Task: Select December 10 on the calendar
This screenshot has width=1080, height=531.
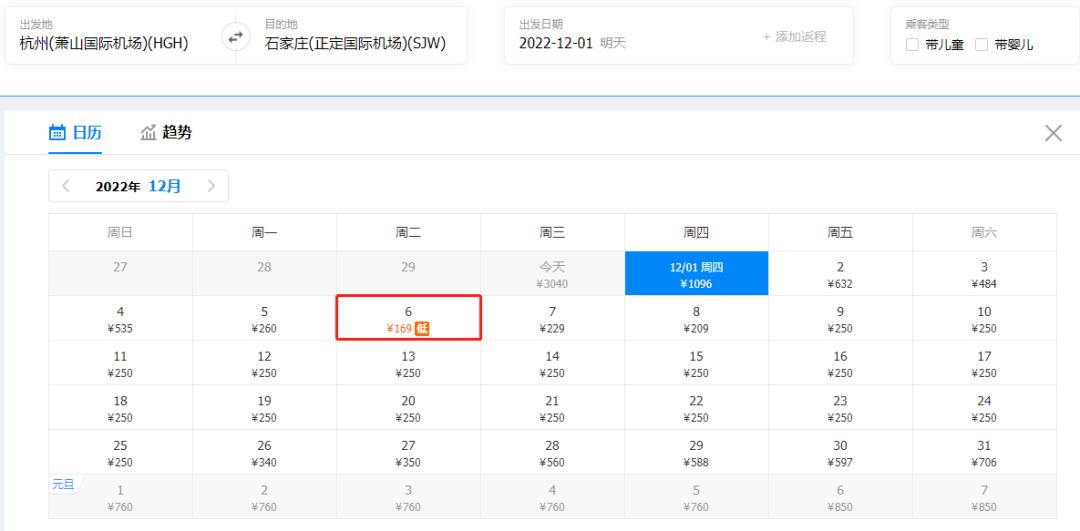Action: pos(984,317)
